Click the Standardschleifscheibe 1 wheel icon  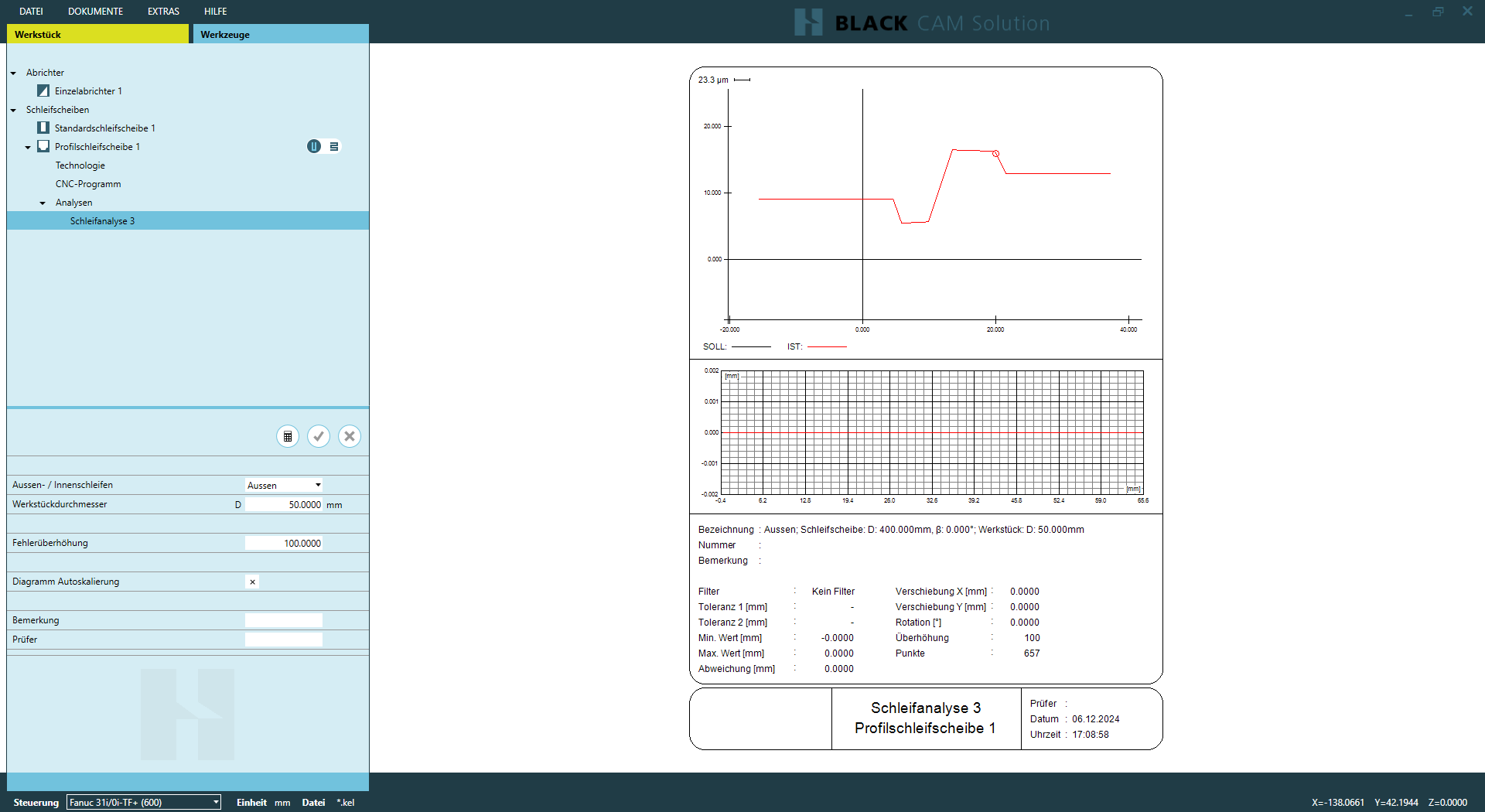pos(43,128)
